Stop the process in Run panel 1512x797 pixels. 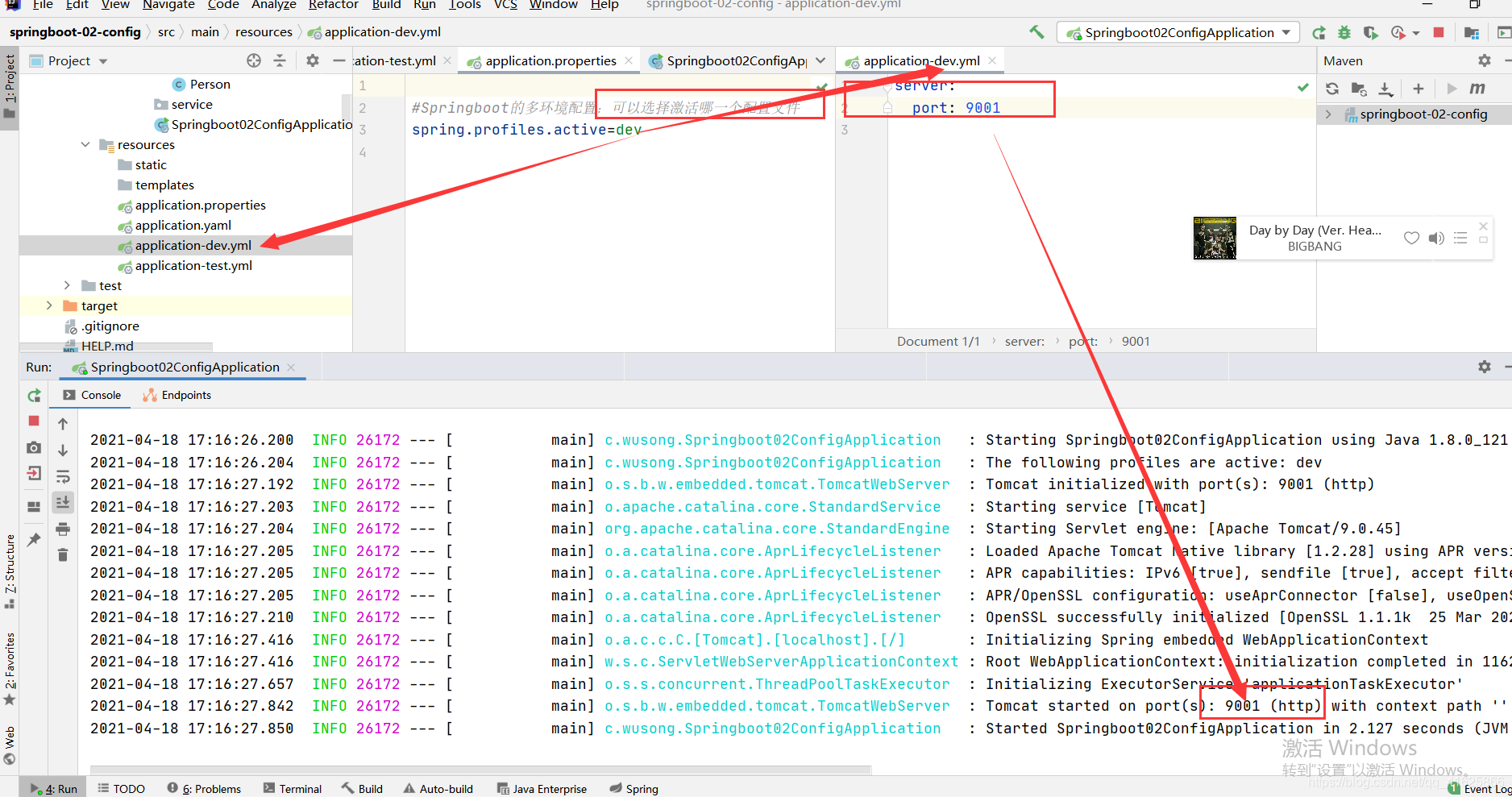(x=34, y=421)
